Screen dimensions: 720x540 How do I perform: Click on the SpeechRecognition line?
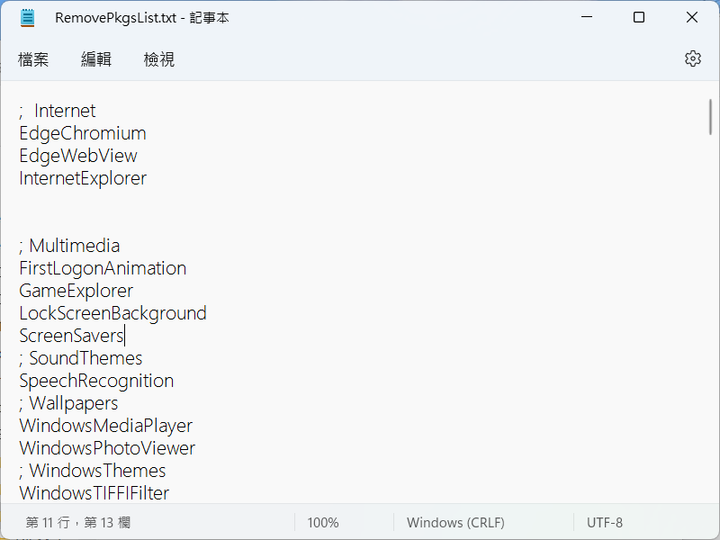click(96, 381)
